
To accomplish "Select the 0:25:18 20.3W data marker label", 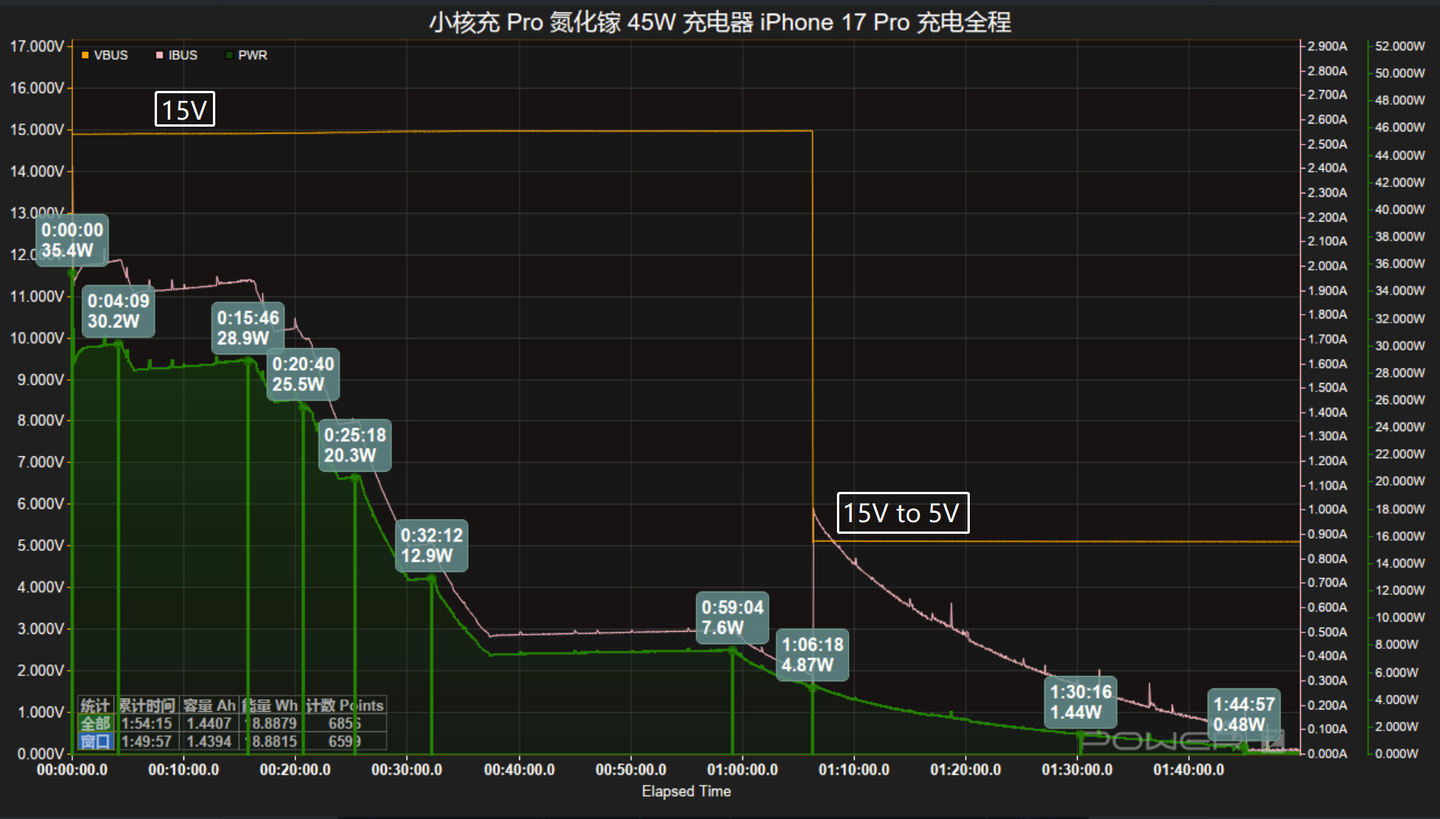I will pyautogui.click(x=354, y=446).
